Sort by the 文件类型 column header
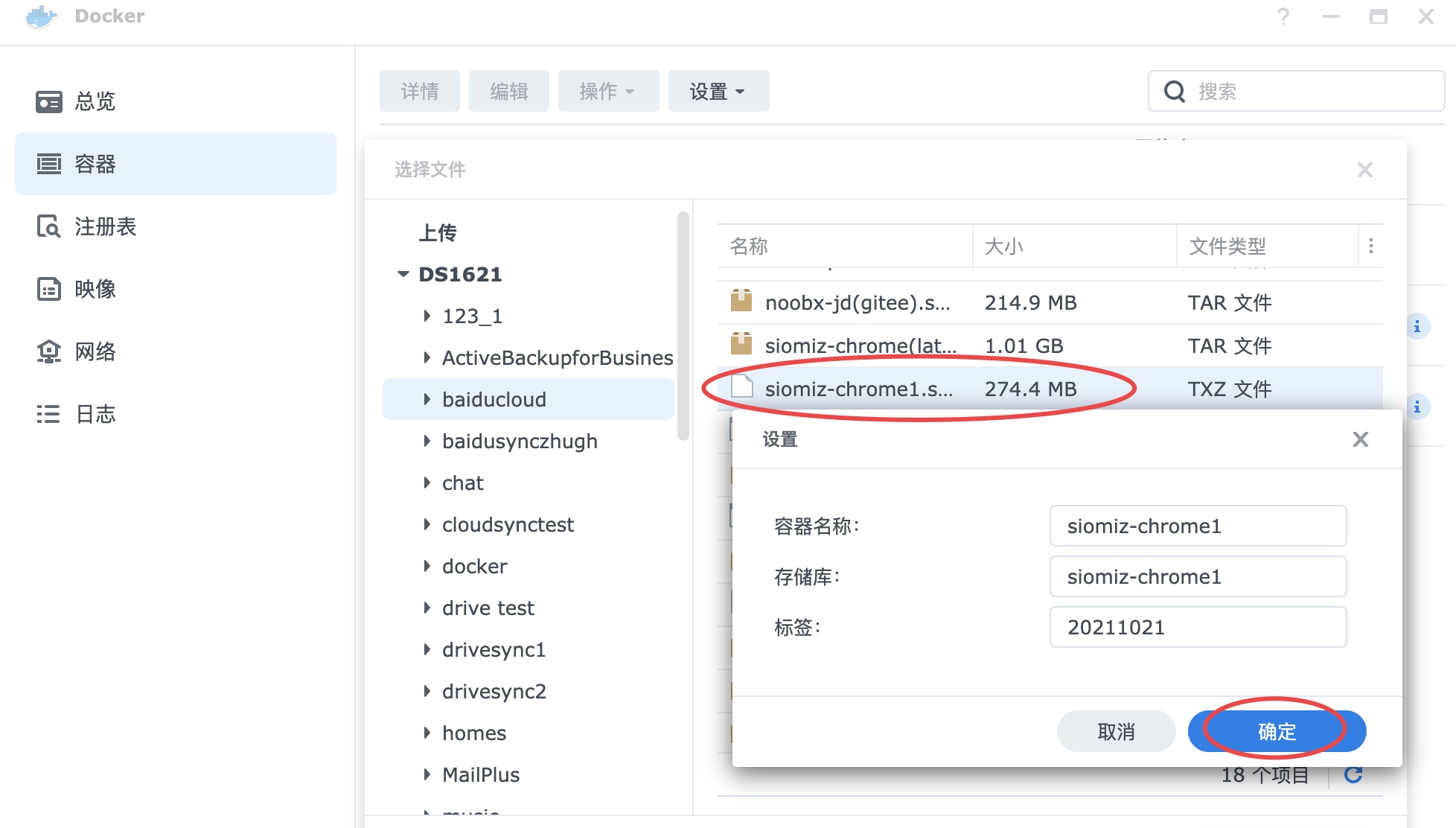The image size is (1456, 828). pyautogui.click(x=1268, y=246)
